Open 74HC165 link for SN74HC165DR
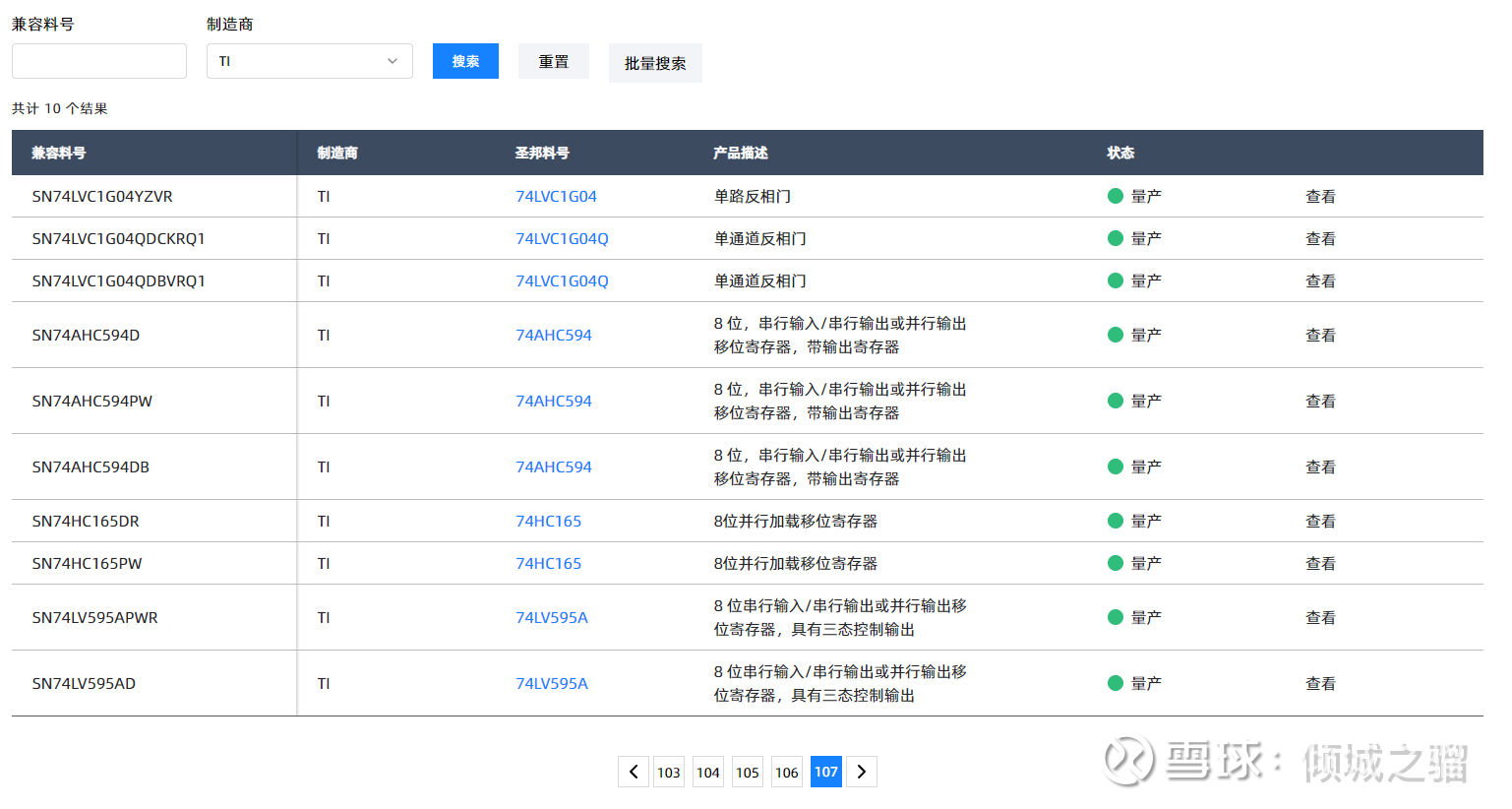This screenshot has height=809, width=1512. click(x=548, y=521)
